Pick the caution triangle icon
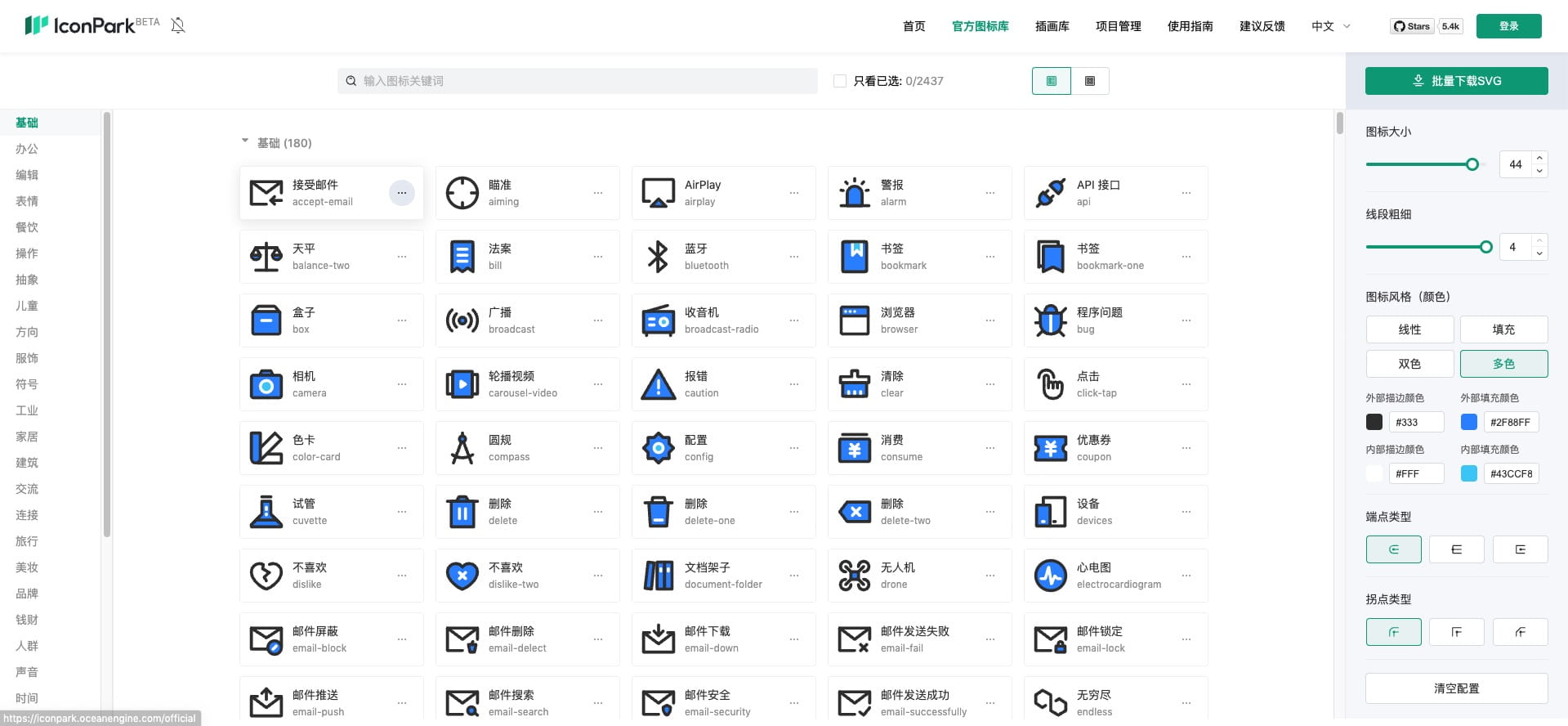The image size is (1568, 726). 659,384
